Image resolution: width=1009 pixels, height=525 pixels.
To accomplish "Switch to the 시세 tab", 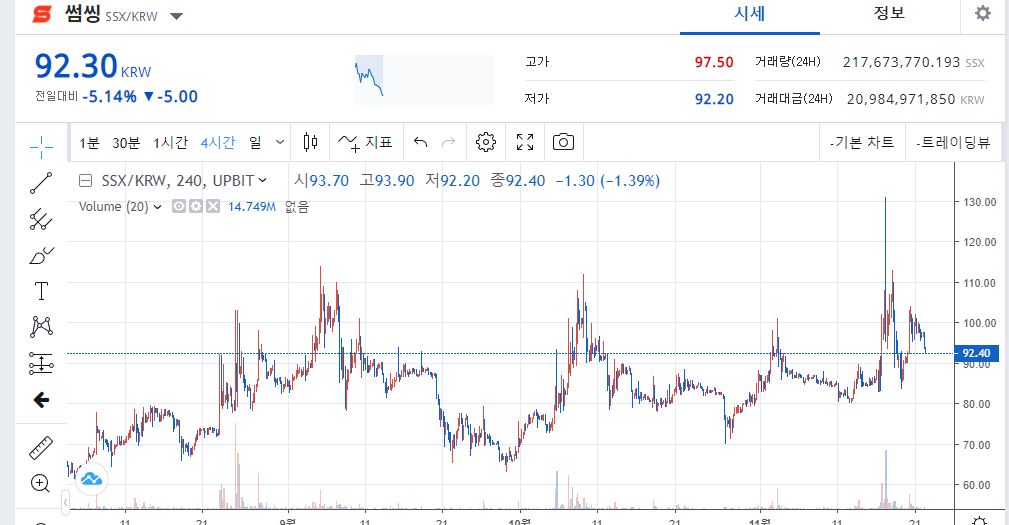I will [x=750, y=14].
